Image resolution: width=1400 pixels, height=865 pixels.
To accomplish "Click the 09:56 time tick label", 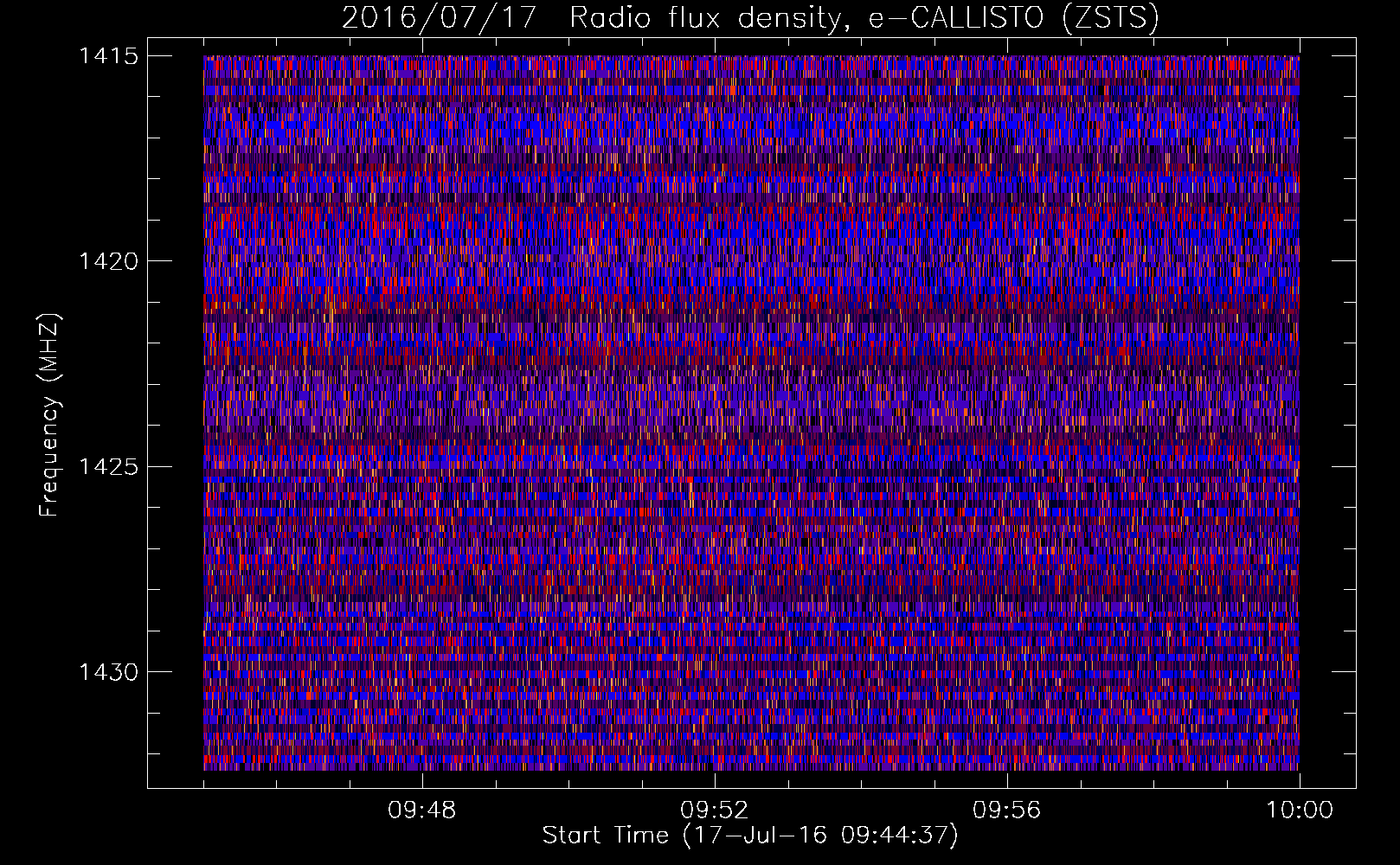I will coord(1007,811).
